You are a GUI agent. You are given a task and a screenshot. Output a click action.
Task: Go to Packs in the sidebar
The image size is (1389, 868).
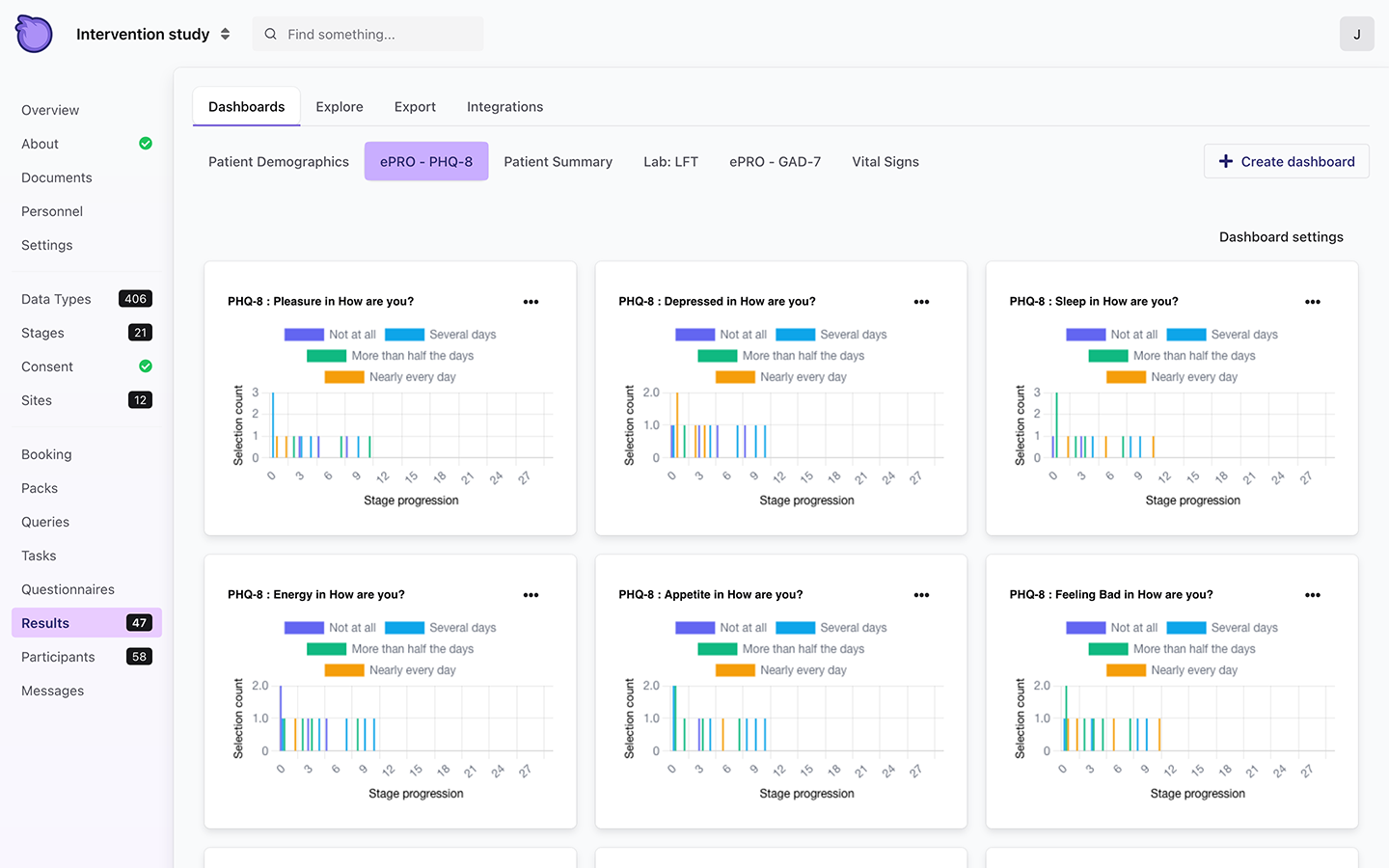coord(40,488)
